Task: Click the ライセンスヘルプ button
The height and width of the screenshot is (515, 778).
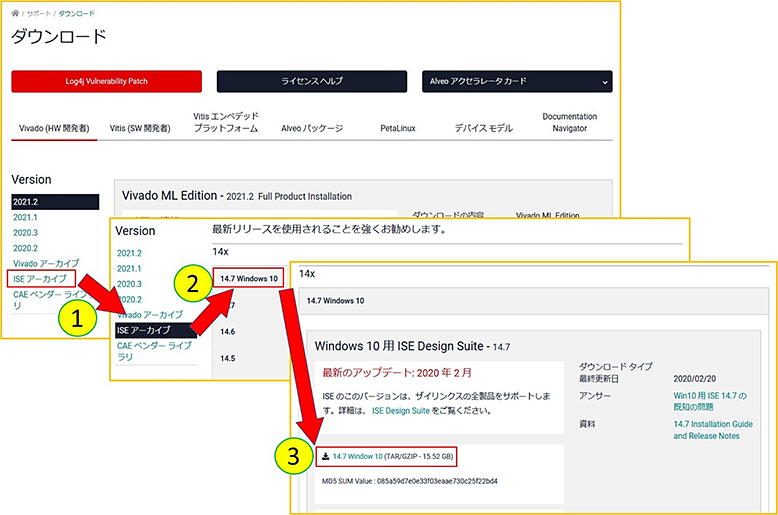Action: click(x=312, y=81)
